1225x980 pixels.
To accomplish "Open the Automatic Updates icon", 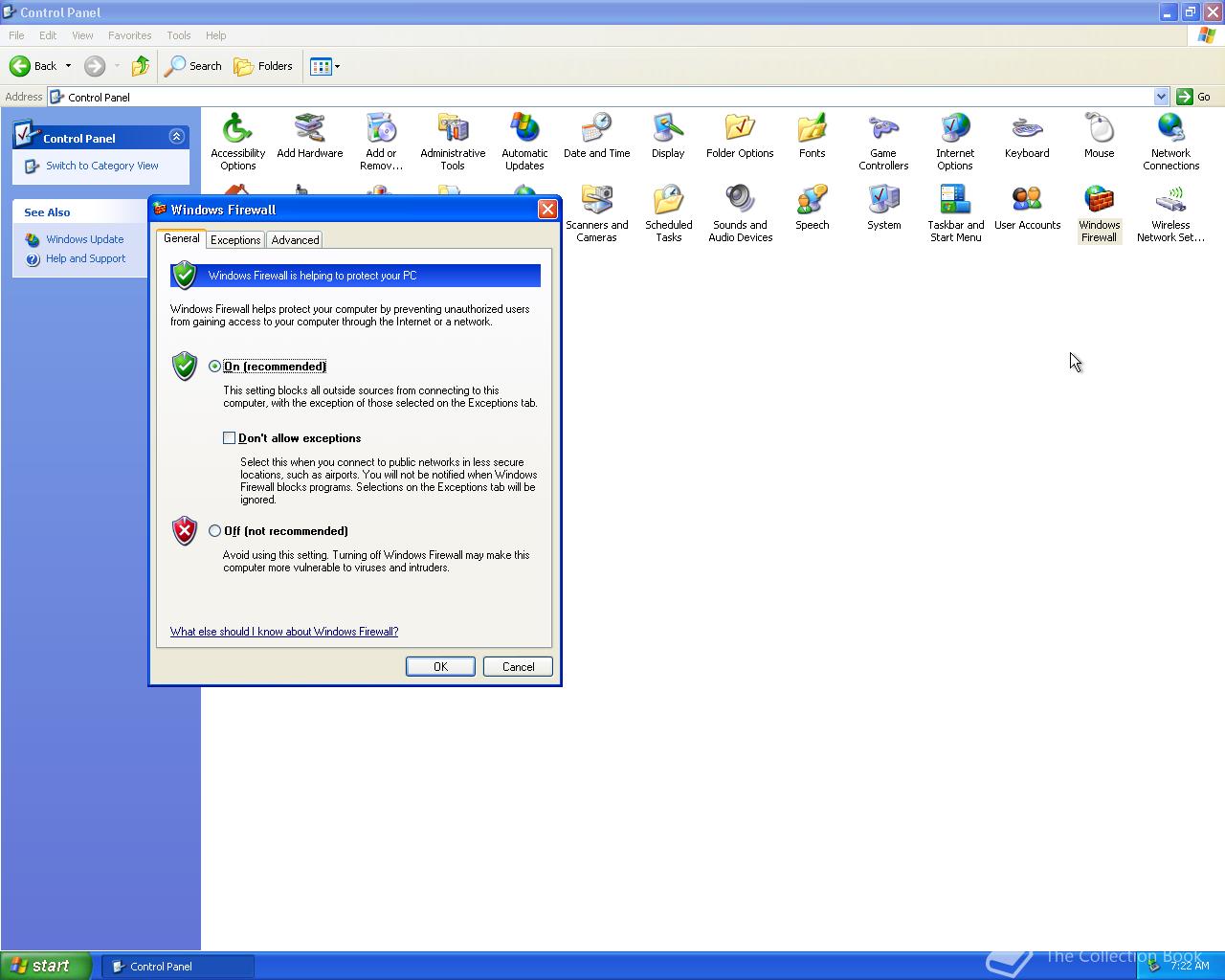I will (x=524, y=141).
